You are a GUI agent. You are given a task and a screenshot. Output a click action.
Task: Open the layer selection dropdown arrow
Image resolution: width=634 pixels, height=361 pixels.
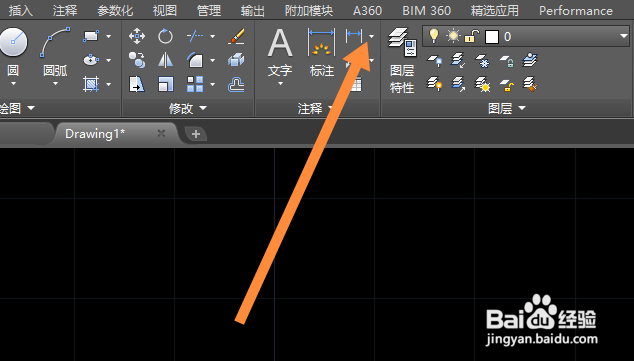[x=623, y=36]
